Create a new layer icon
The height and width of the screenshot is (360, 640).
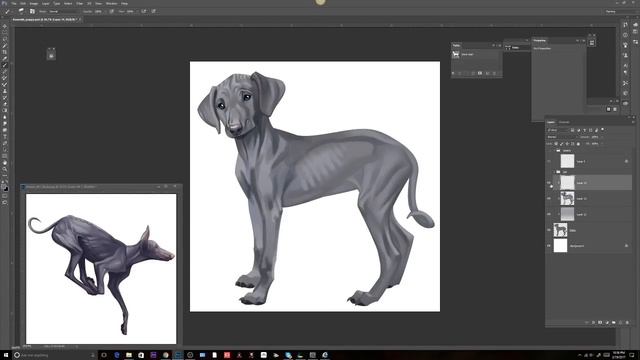pyautogui.click(x=620, y=322)
